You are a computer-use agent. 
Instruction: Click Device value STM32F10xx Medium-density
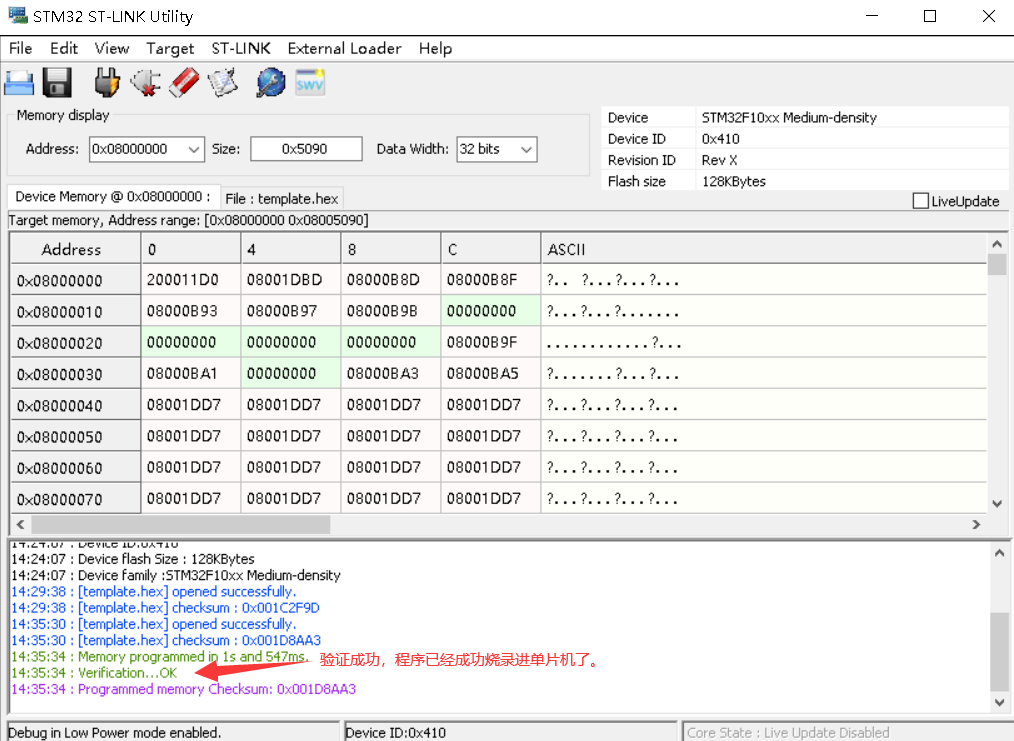point(789,118)
